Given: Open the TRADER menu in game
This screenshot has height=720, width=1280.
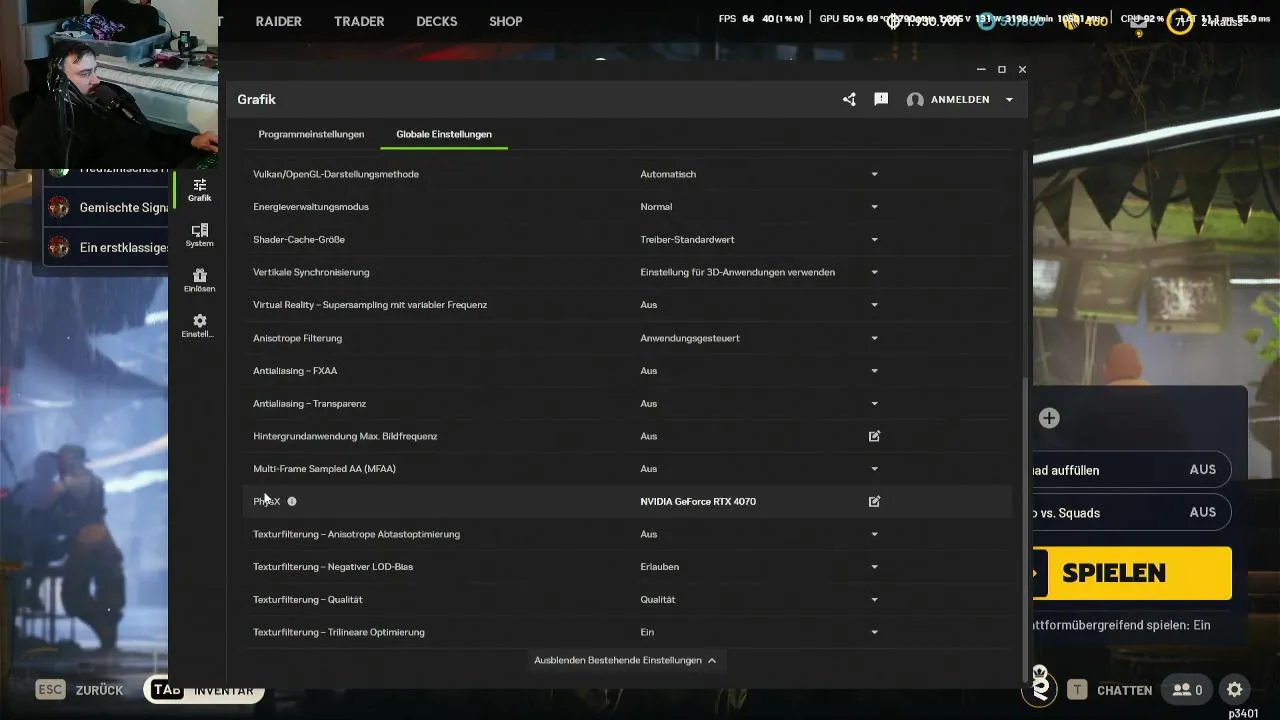Looking at the screenshot, I should pos(359,21).
